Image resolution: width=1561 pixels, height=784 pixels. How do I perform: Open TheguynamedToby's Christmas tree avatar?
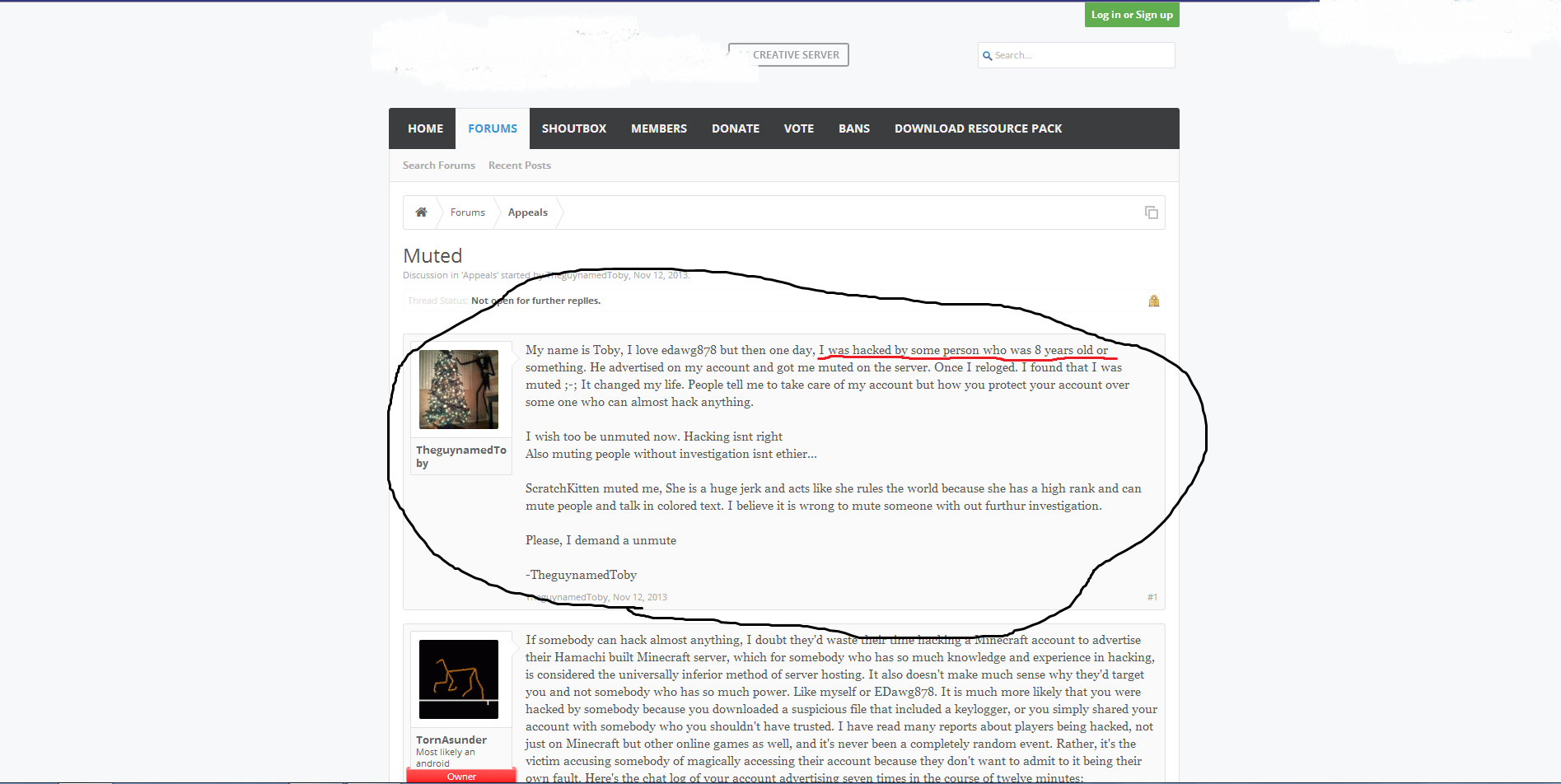tap(459, 390)
